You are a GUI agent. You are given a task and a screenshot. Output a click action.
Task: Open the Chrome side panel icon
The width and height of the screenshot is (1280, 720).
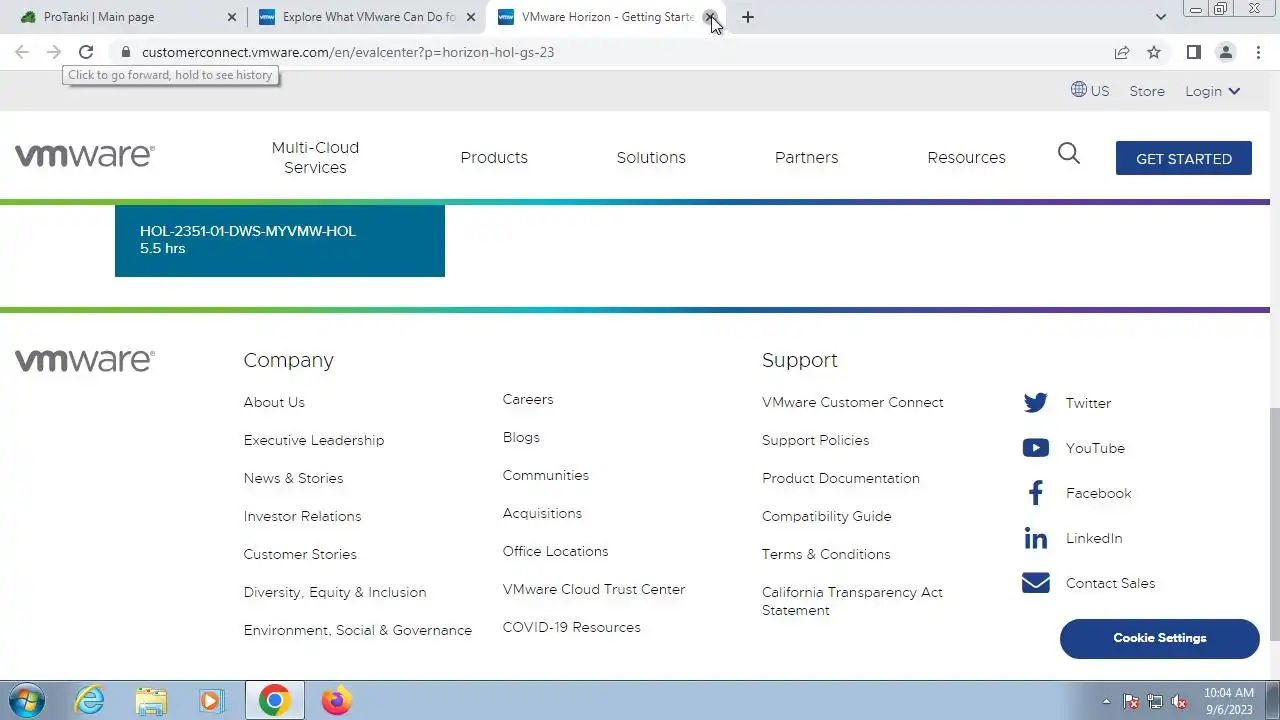(1193, 52)
